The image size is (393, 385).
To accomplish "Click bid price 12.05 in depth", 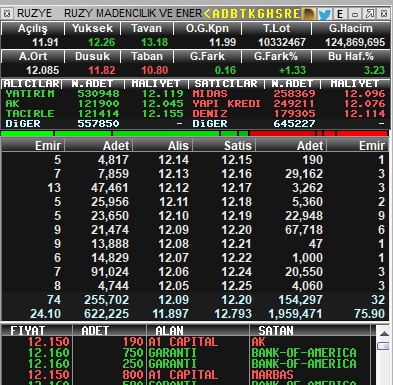I will [173, 286].
